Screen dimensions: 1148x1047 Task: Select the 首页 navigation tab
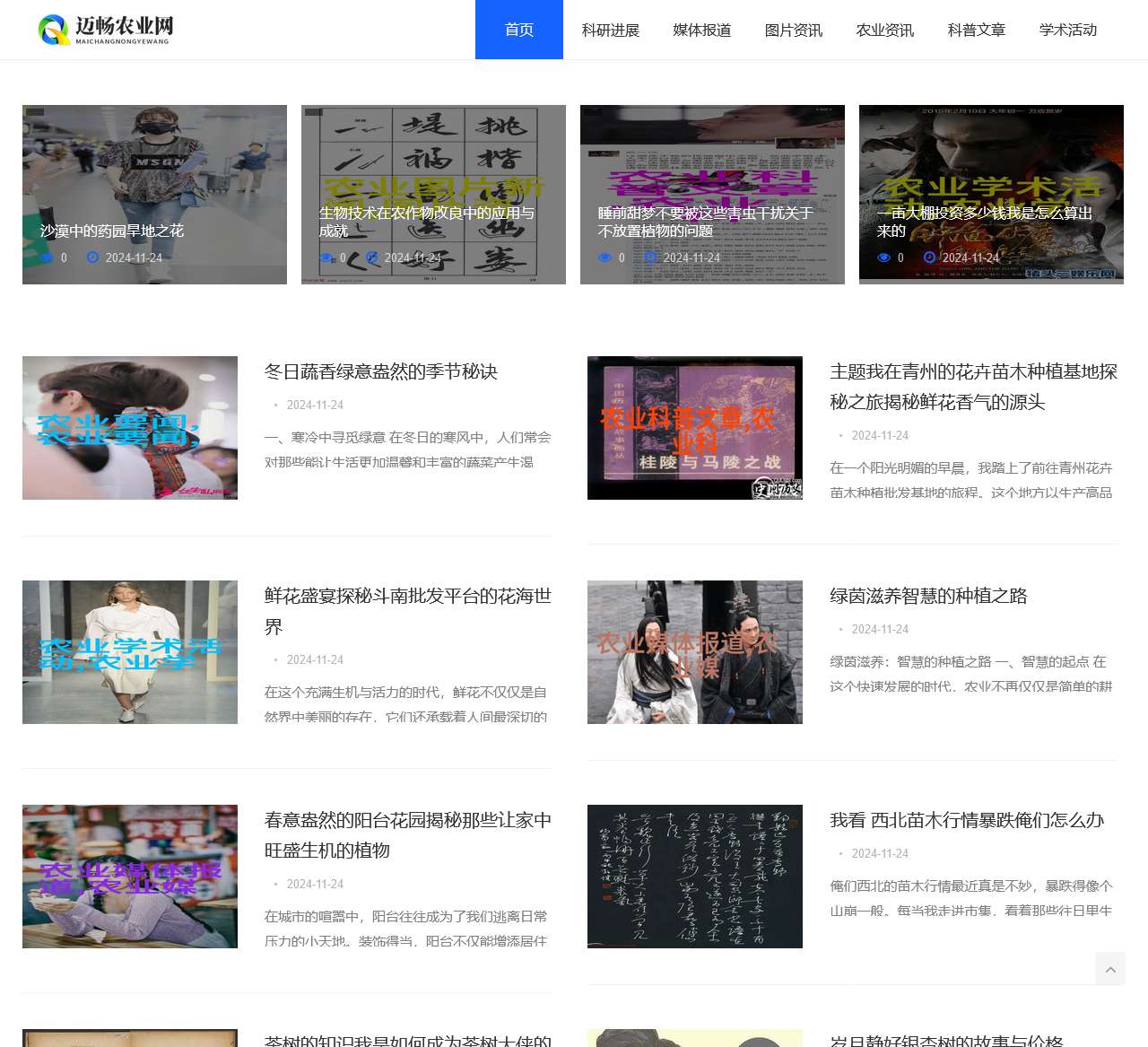tap(518, 30)
